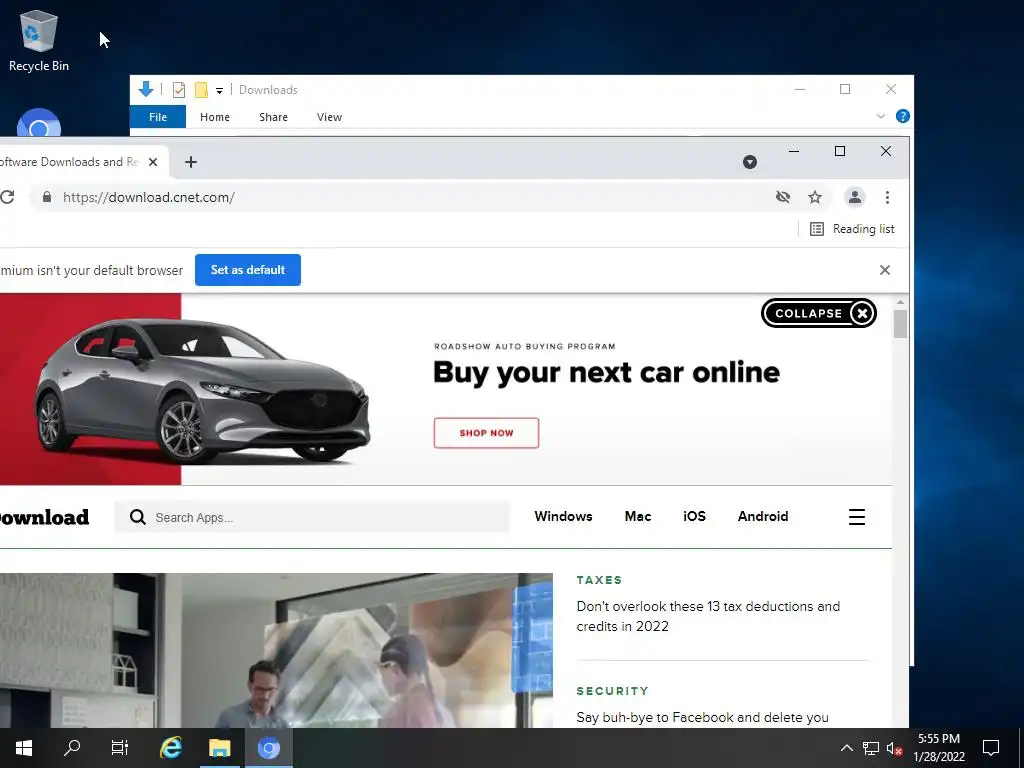Image resolution: width=1024 pixels, height=768 pixels.
Task: Click the page vertical scrollbar thumb
Action: click(x=901, y=324)
